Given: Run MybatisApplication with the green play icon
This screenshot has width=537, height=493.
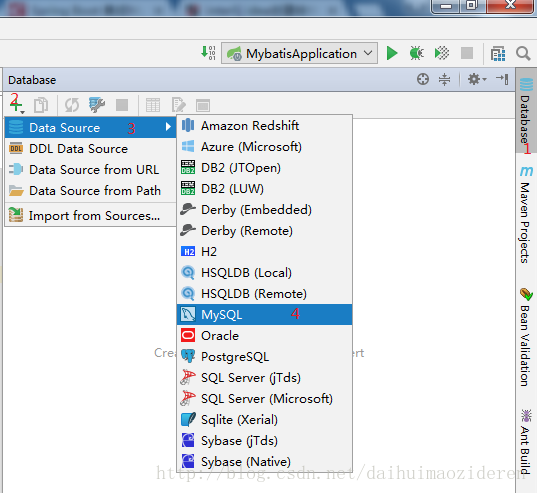Looking at the screenshot, I should coord(392,53).
